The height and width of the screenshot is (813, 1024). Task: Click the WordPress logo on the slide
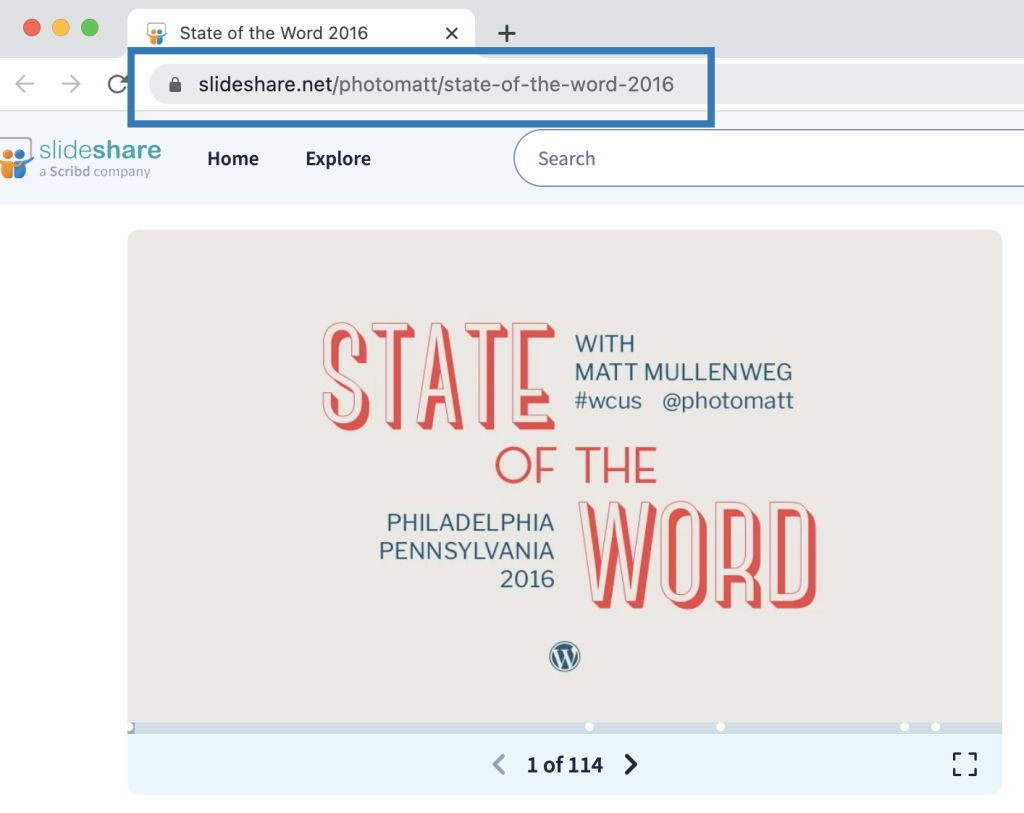(565, 656)
